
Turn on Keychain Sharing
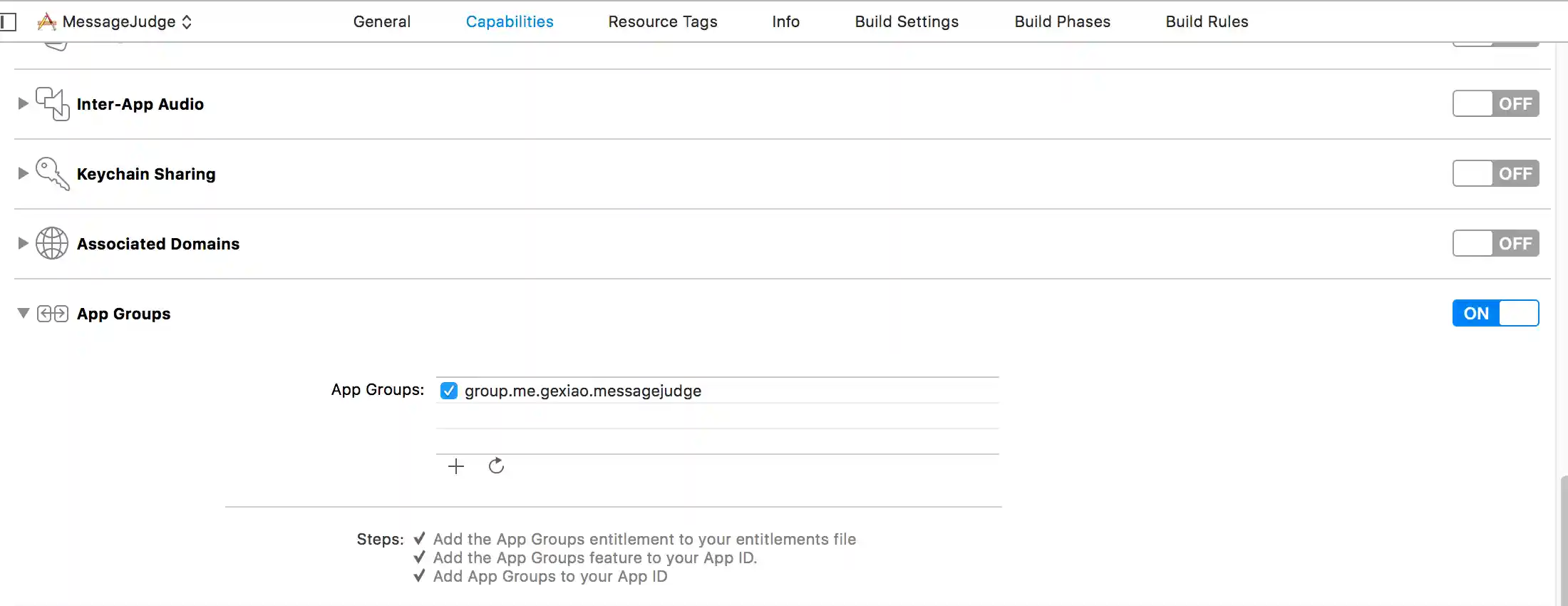coord(1495,173)
